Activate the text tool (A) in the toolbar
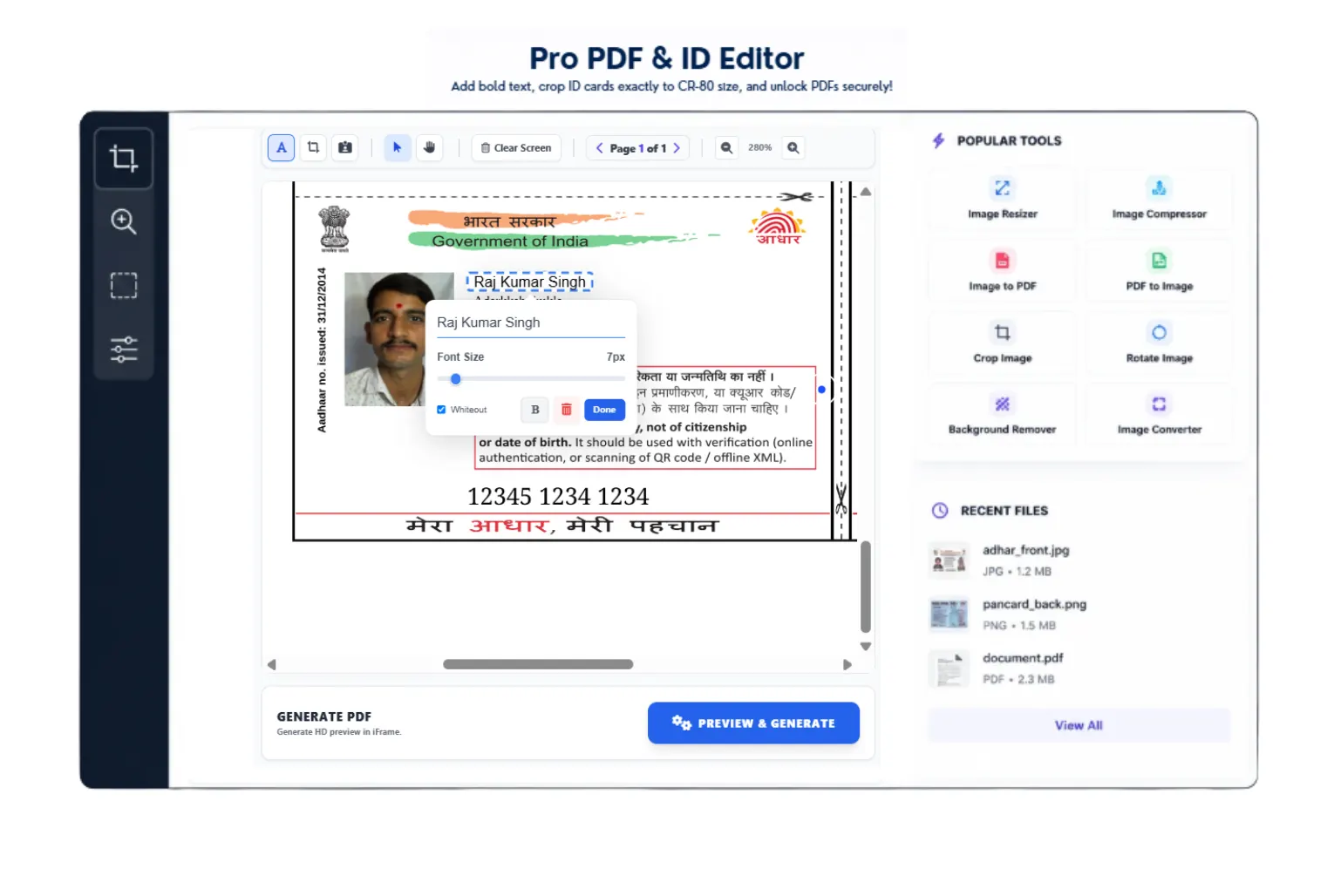1334x896 pixels. tap(282, 148)
